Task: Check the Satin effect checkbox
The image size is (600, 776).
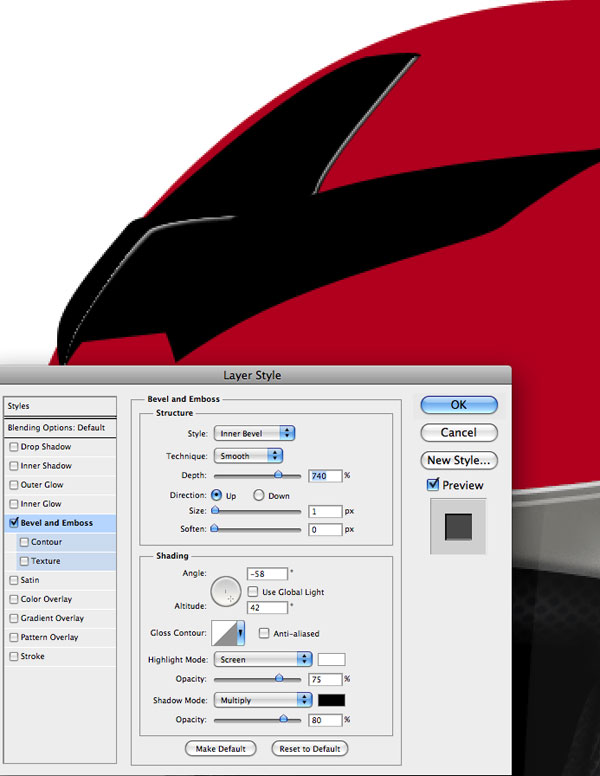Action: click(14, 581)
